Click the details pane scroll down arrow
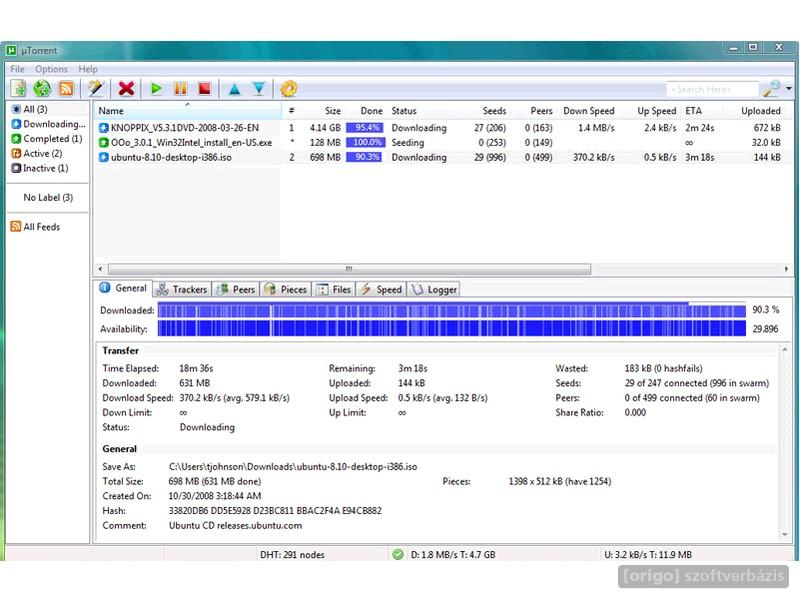 click(x=785, y=535)
